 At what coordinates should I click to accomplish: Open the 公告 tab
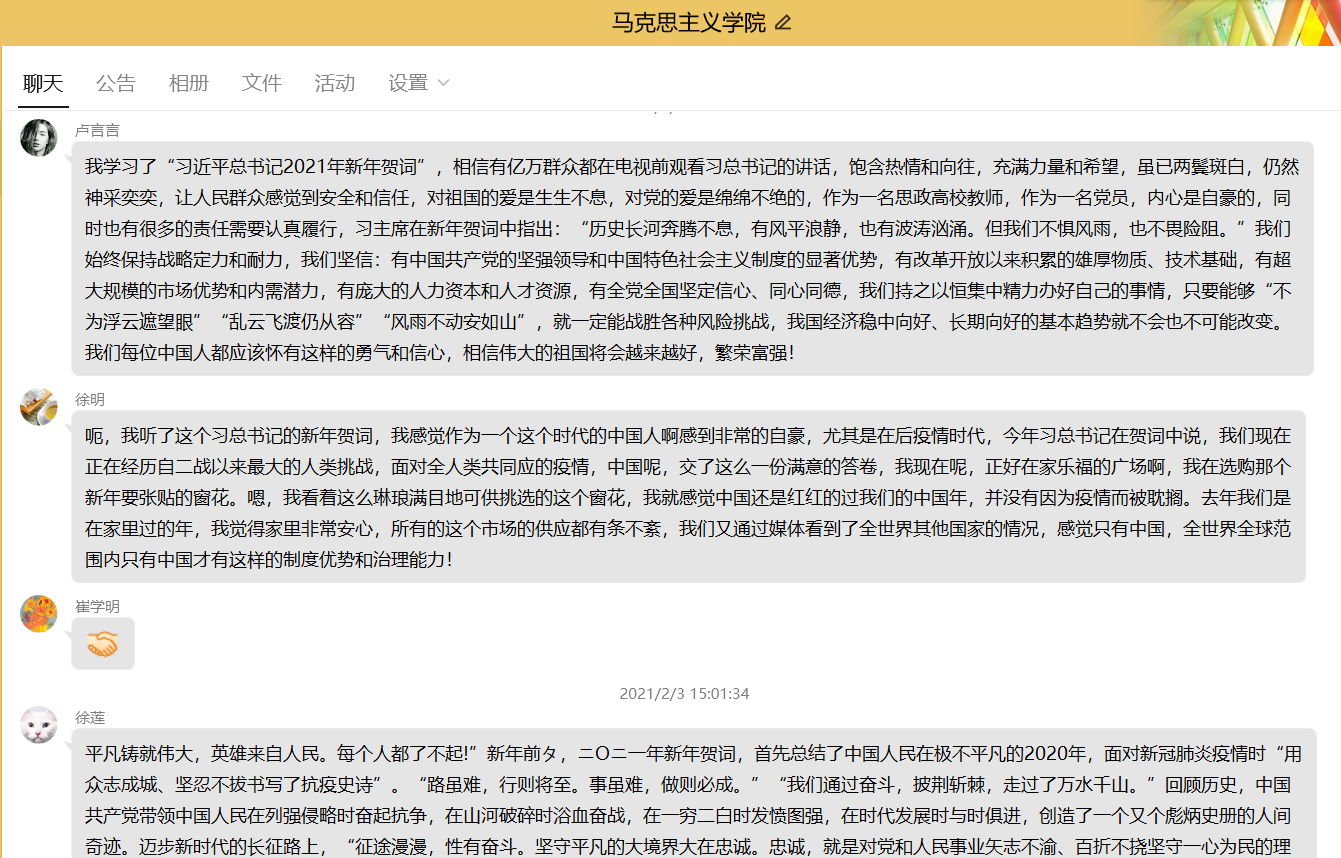(116, 83)
